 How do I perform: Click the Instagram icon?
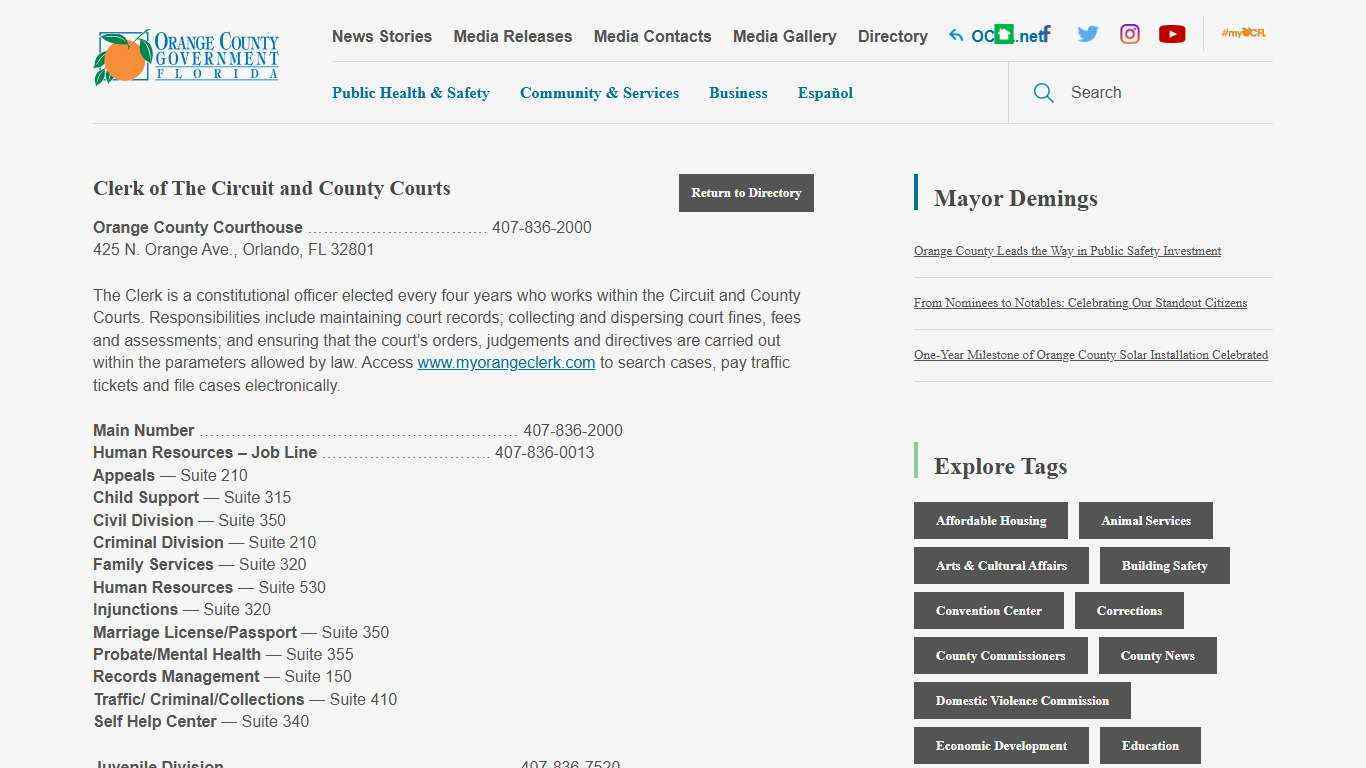[x=1129, y=33]
